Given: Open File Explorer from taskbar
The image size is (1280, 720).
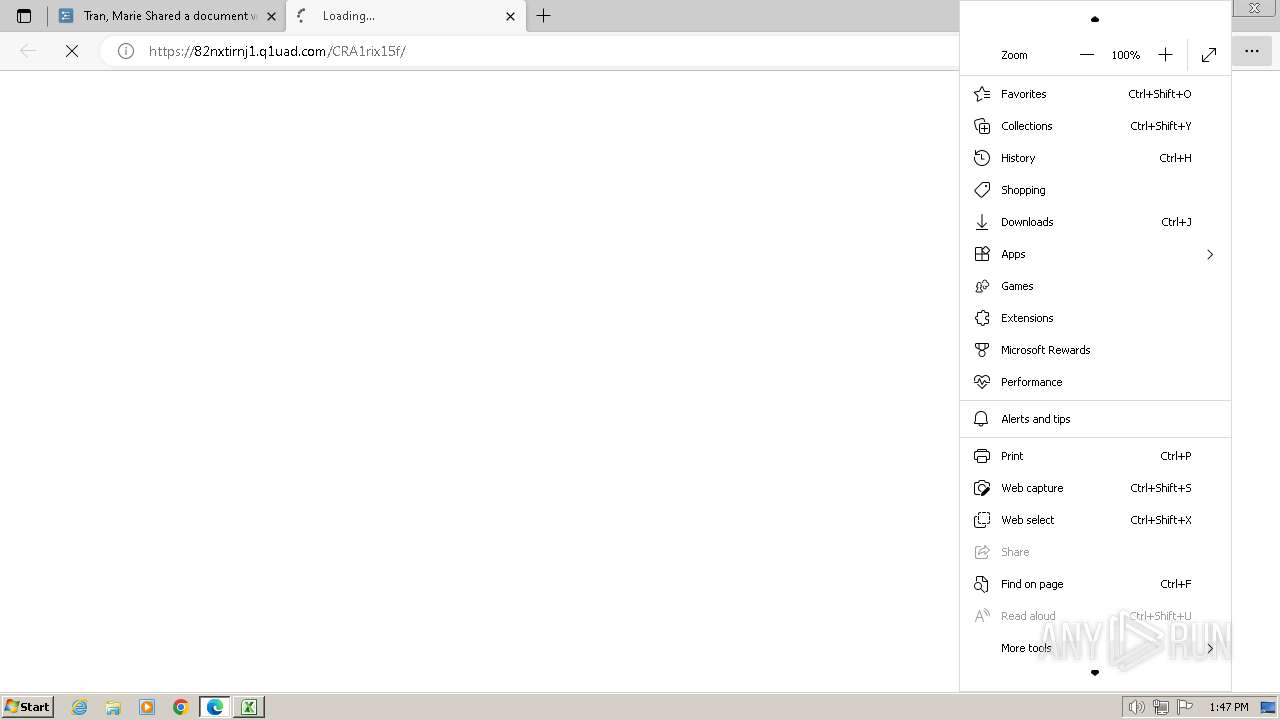Looking at the screenshot, I should (x=113, y=707).
